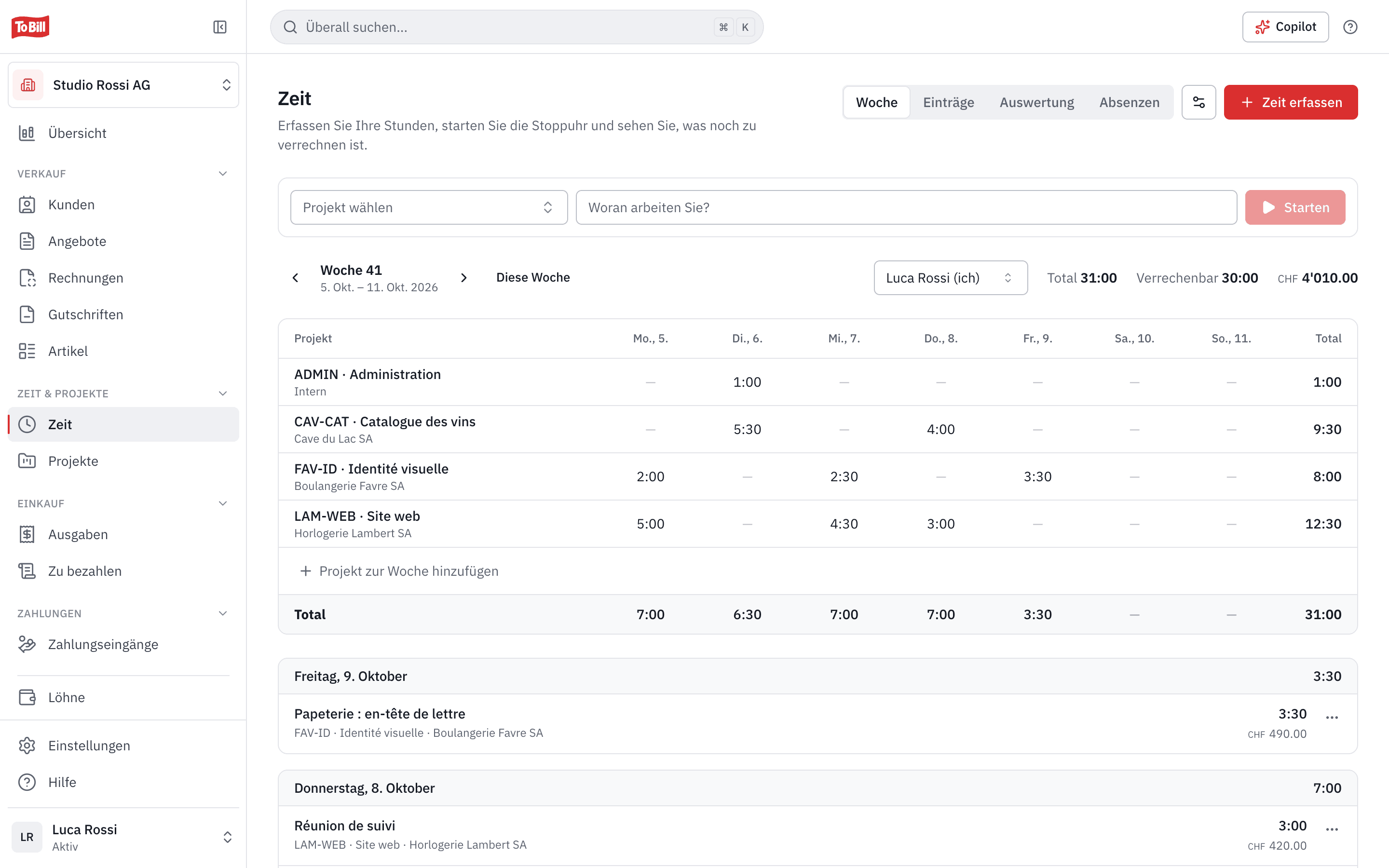Open the Copilot assistant
This screenshot has height=868, width=1389.
(1285, 27)
